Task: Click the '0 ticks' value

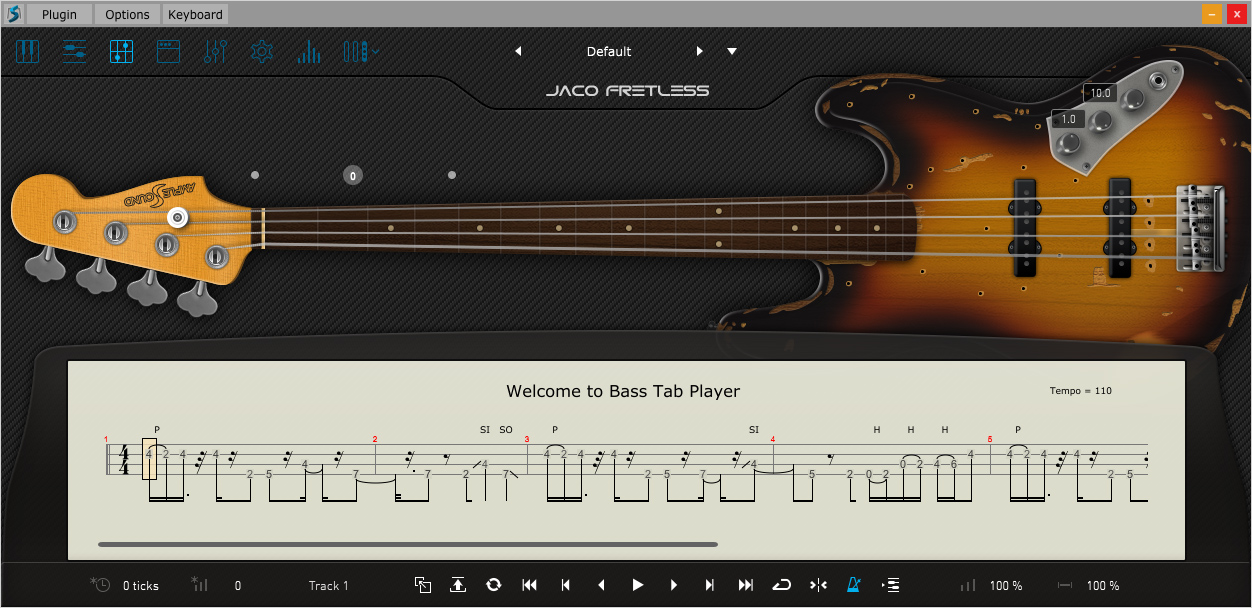Action: (x=141, y=586)
